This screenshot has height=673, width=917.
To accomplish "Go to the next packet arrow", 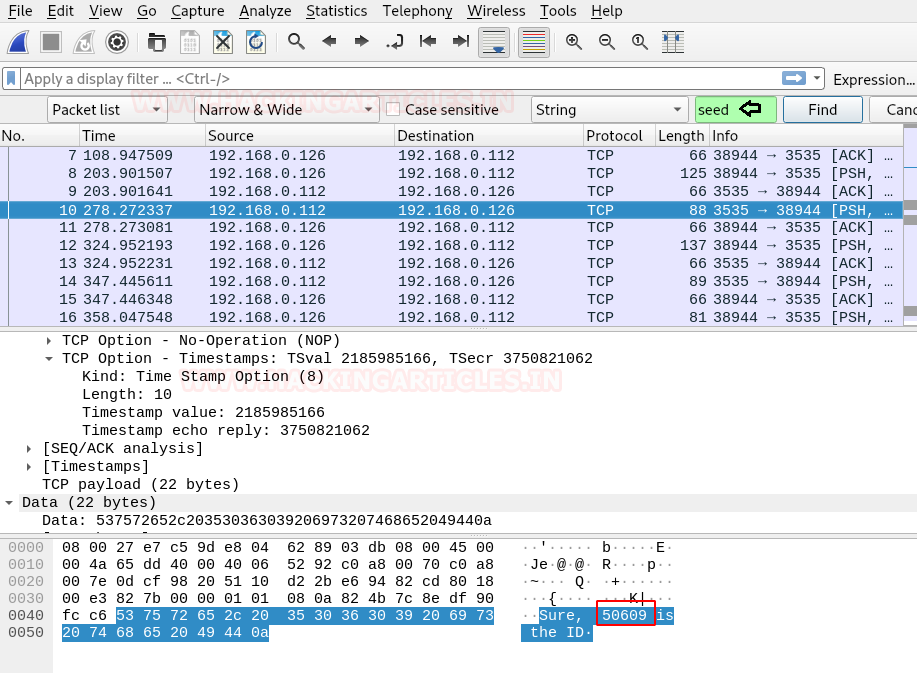I will (362, 41).
